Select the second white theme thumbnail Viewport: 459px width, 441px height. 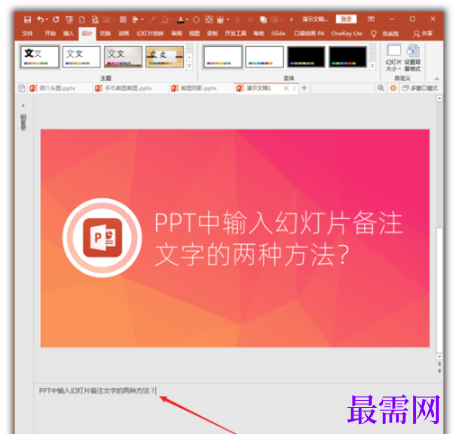coord(81,57)
